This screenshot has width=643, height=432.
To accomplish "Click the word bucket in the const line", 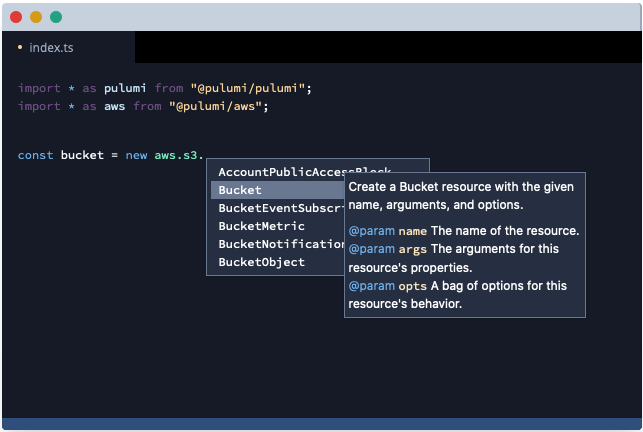I will tap(82, 155).
